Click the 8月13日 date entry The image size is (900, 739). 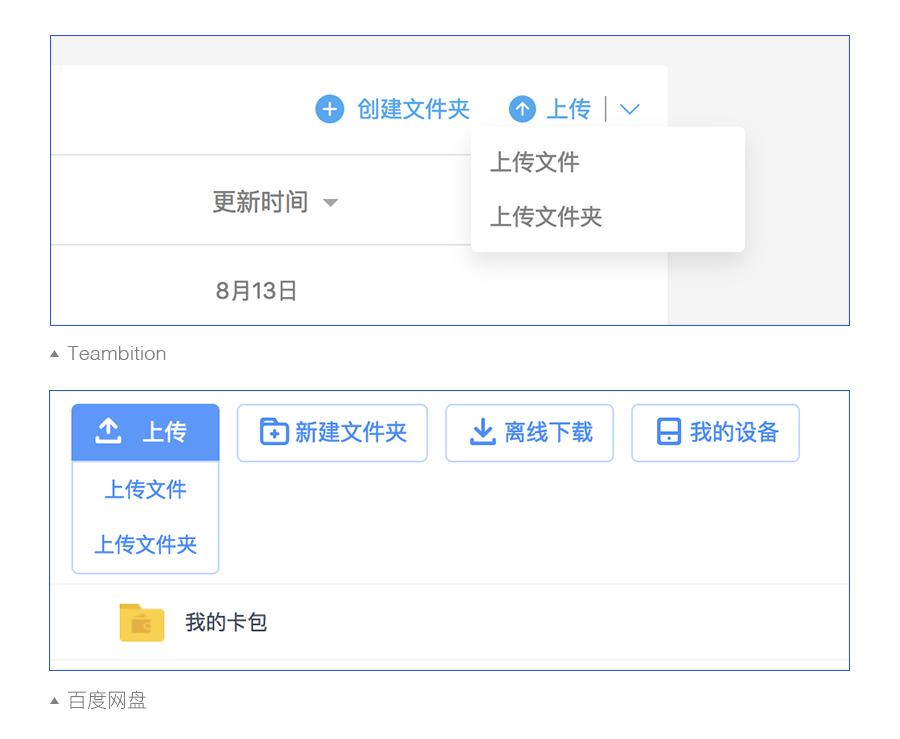[256, 290]
